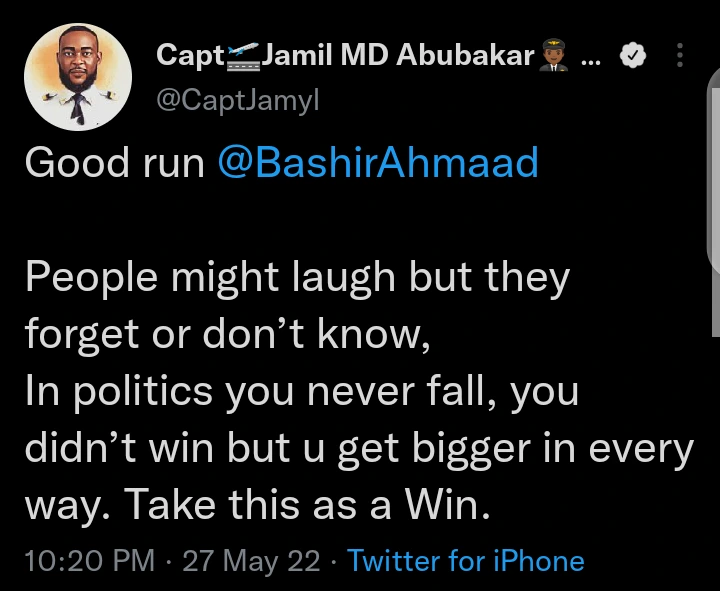Screen dimensions: 720x591
Task: Click the words "Good run"
Action: pyautogui.click(x=114, y=162)
